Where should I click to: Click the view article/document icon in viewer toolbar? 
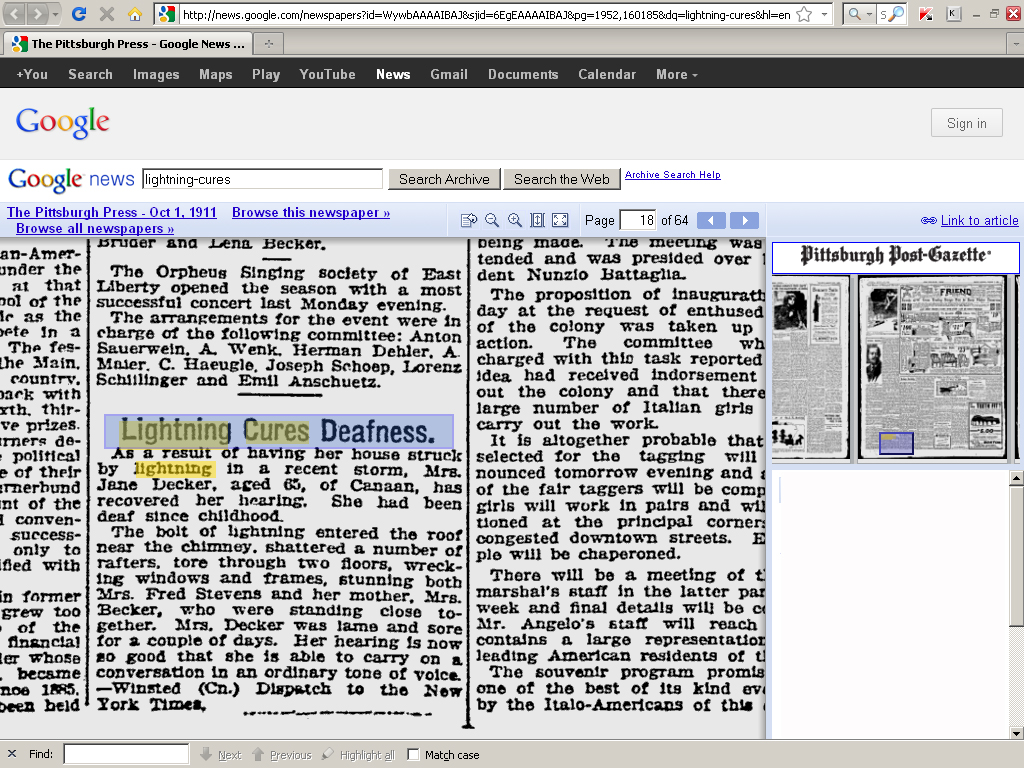point(469,220)
